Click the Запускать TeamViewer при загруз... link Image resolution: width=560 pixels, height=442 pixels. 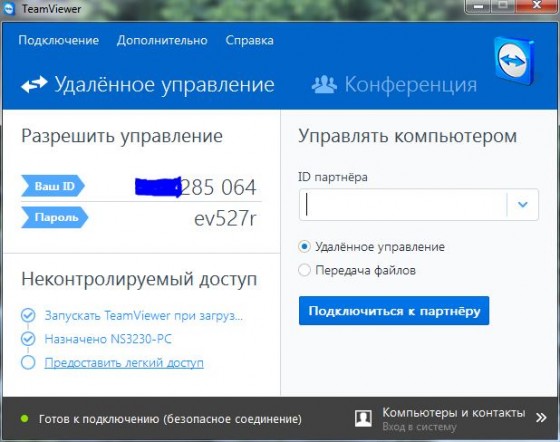tap(144, 316)
